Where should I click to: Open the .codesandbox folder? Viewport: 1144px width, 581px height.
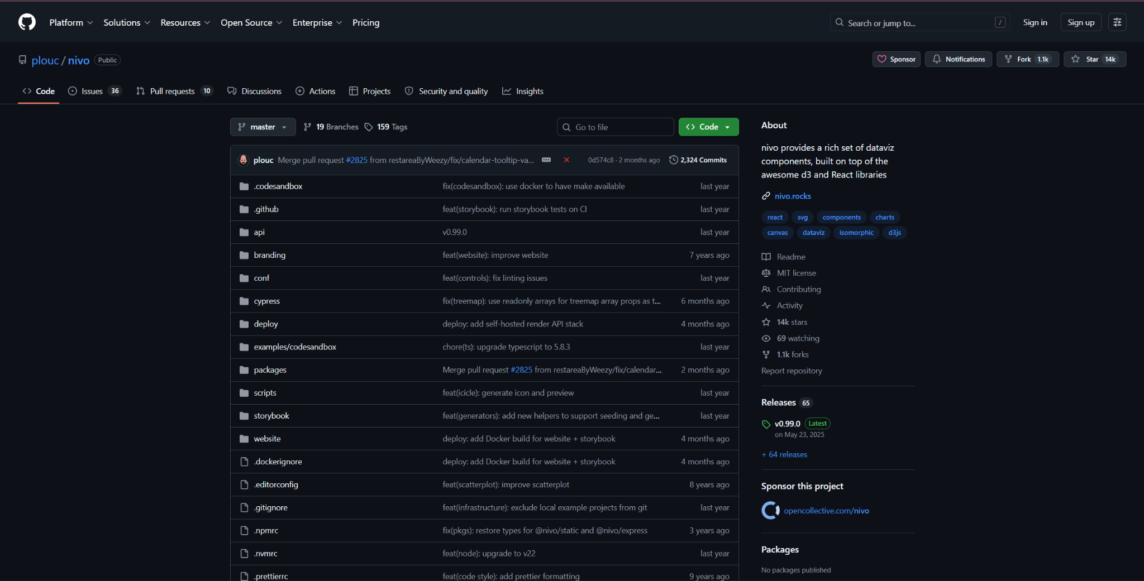278,186
